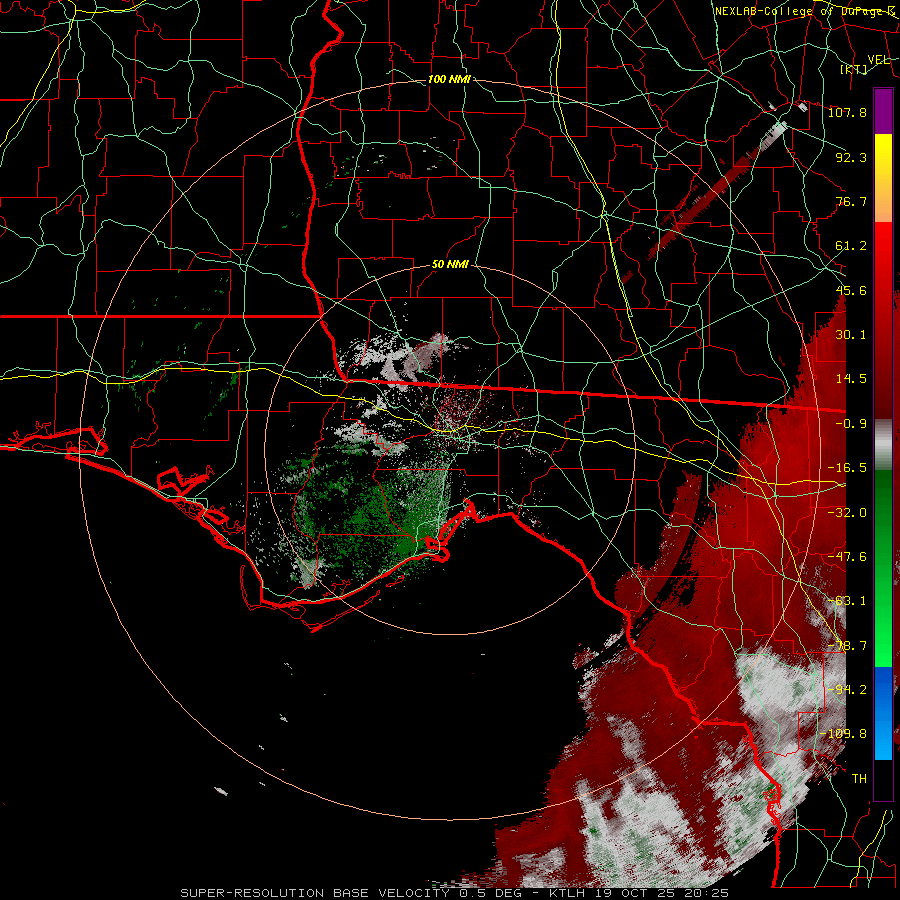Select the 30.1 velocity scale value
Viewport: 900px width, 900px height.
click(851, 335)
